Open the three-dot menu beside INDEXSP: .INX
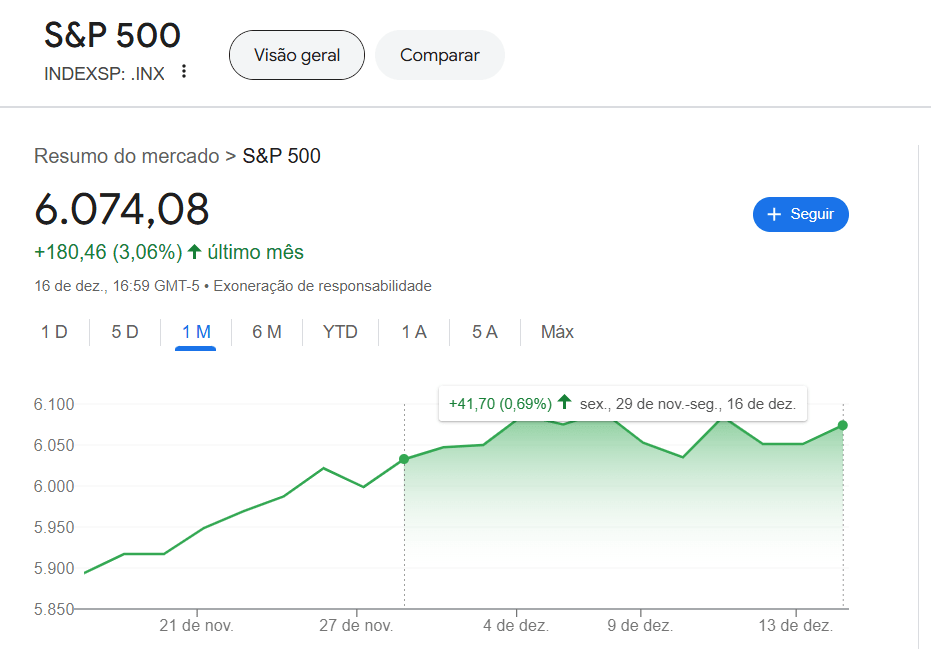Screen dimensions: 931x649 [x=184, y=72]
